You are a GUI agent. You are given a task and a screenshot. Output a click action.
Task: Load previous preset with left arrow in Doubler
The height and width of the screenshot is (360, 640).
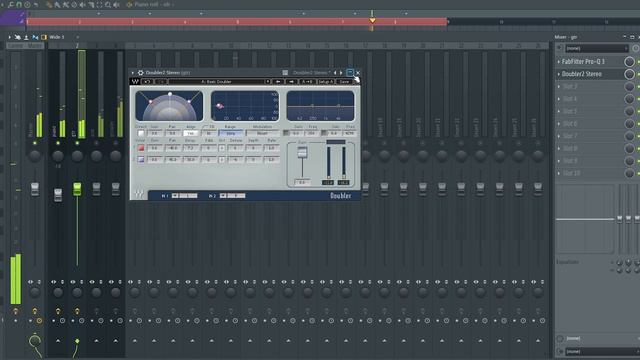(278, 82)
